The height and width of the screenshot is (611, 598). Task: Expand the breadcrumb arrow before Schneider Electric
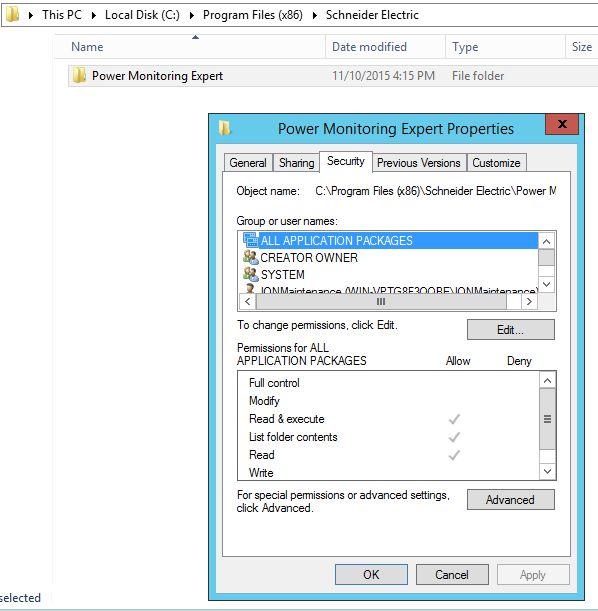(x=314, y=15)
